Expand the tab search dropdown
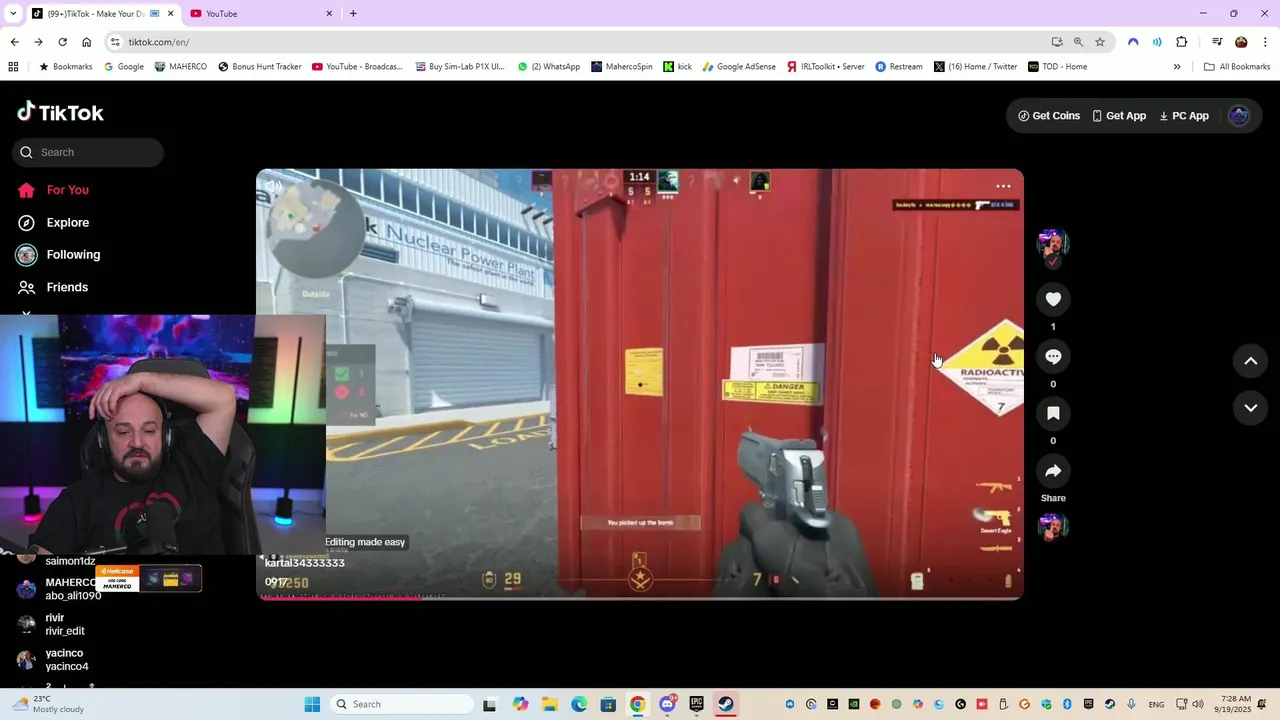 (x=12, y=14)
